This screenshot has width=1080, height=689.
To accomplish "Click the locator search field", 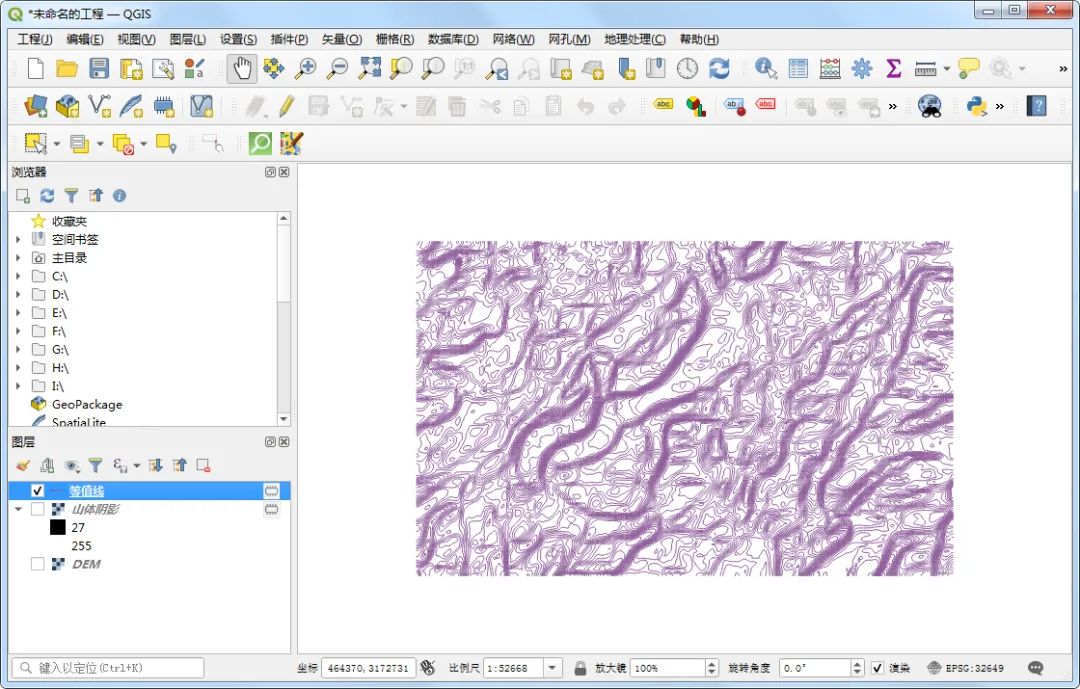I will point(107,668).
